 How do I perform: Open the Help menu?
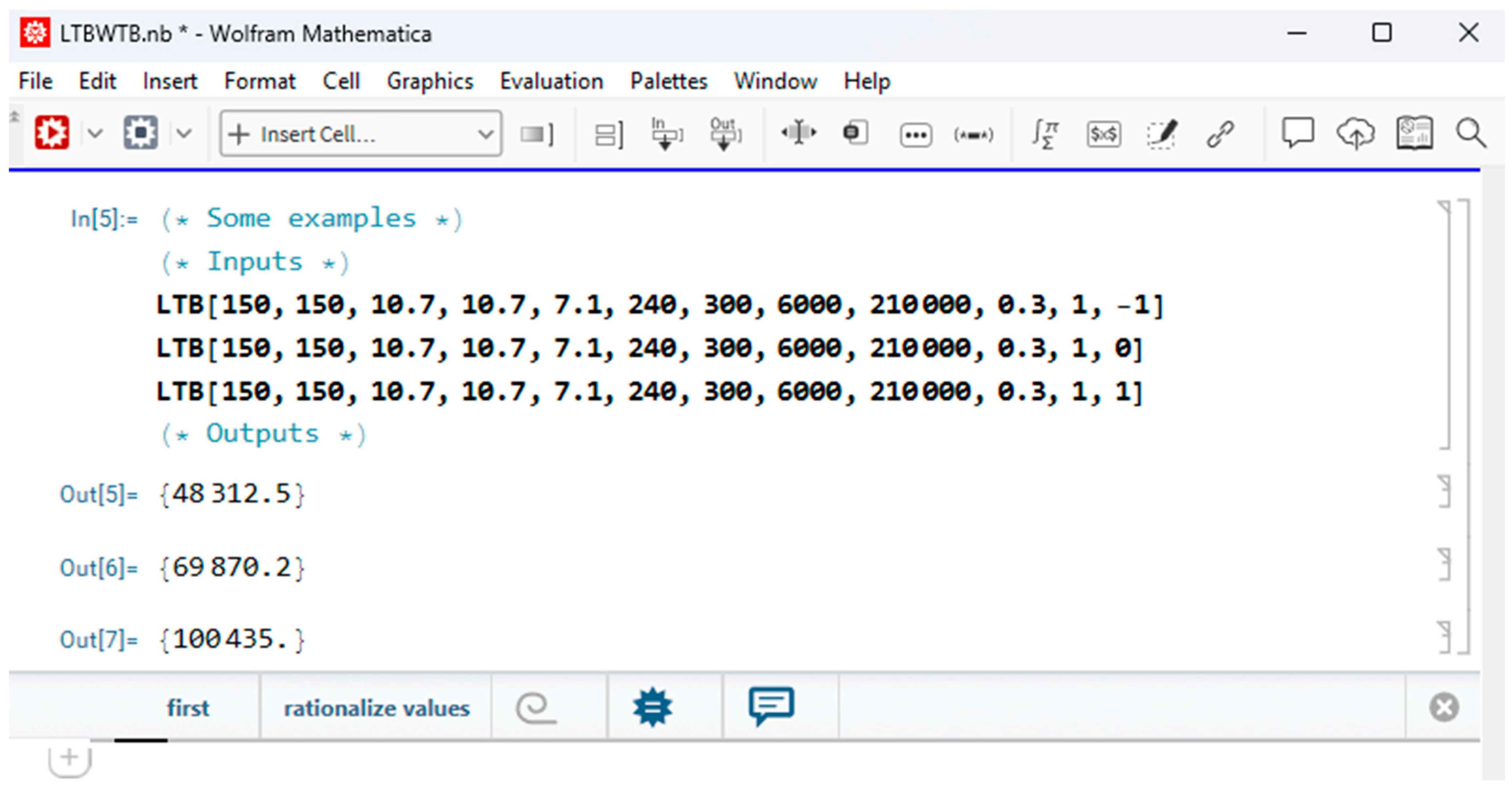click(x=867, y=81)
